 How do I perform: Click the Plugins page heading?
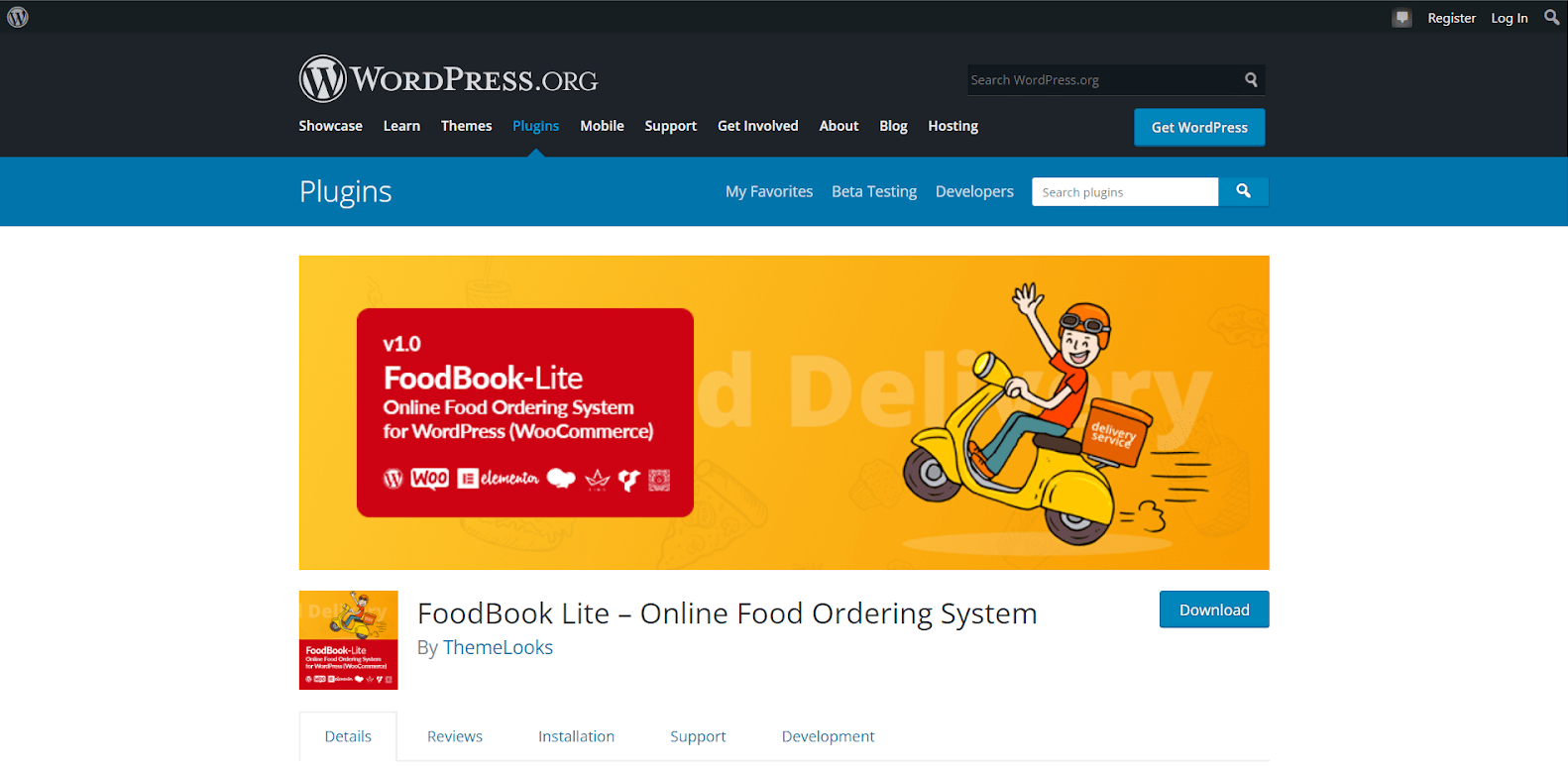click(x=346, y=191)
